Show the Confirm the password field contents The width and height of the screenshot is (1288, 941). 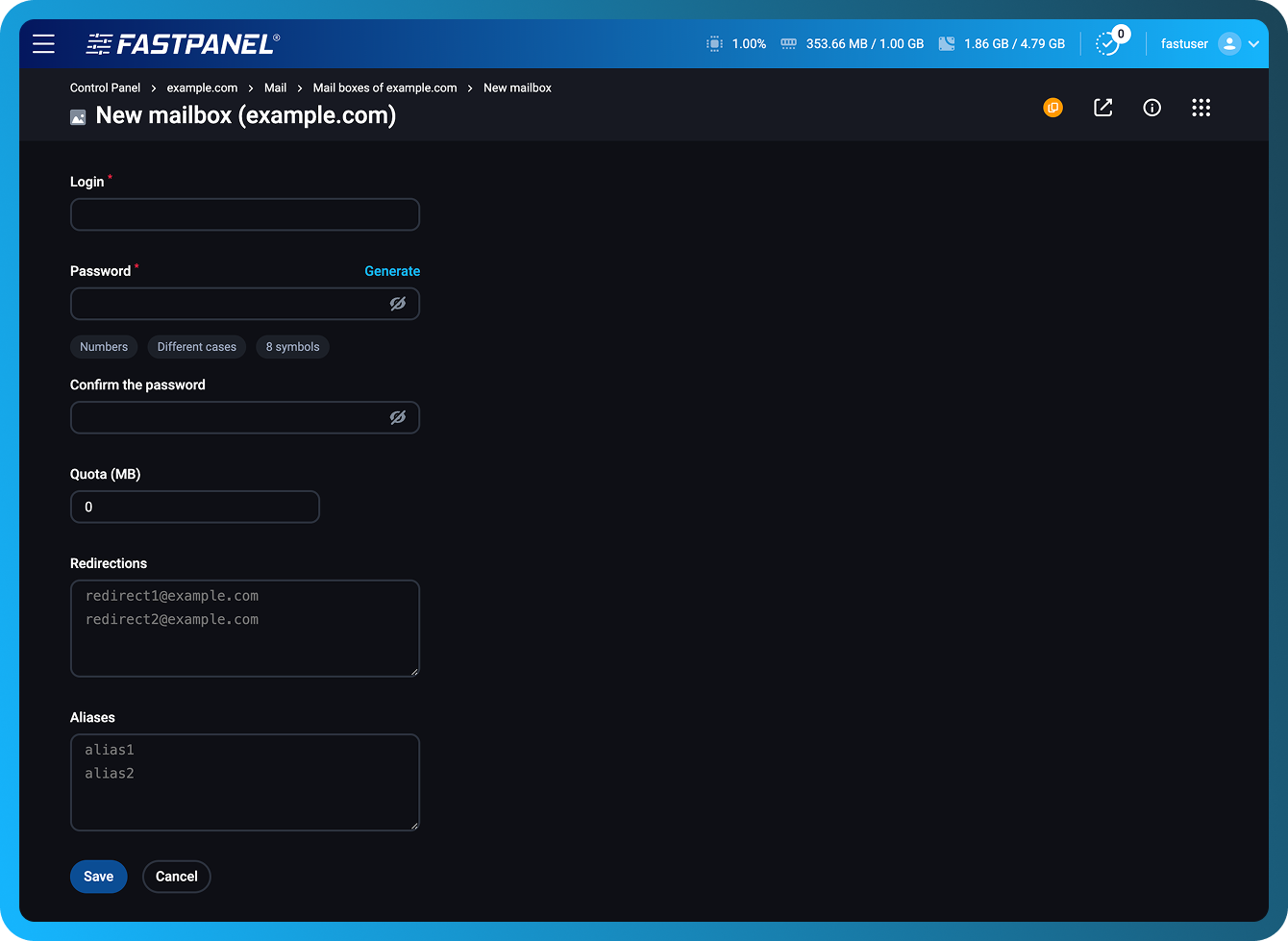click(x=399, y=417)
